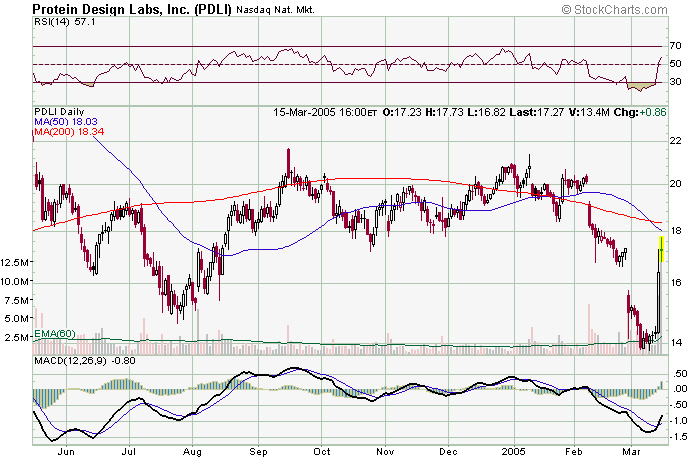Screen dimensions: 700x462
Task: Click the price axis label 18
Action: click(x=676, y=231)
